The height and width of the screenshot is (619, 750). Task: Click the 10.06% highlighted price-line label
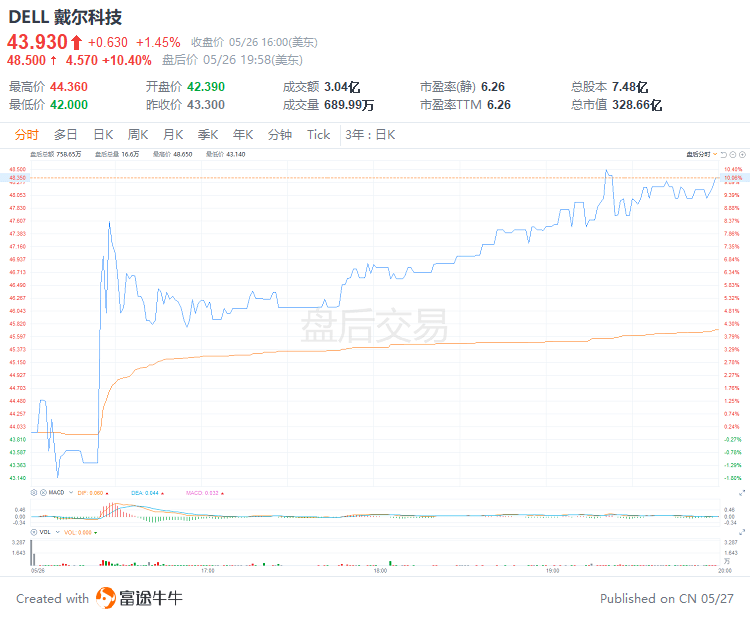pyautogui.click(x=733, y=177)
